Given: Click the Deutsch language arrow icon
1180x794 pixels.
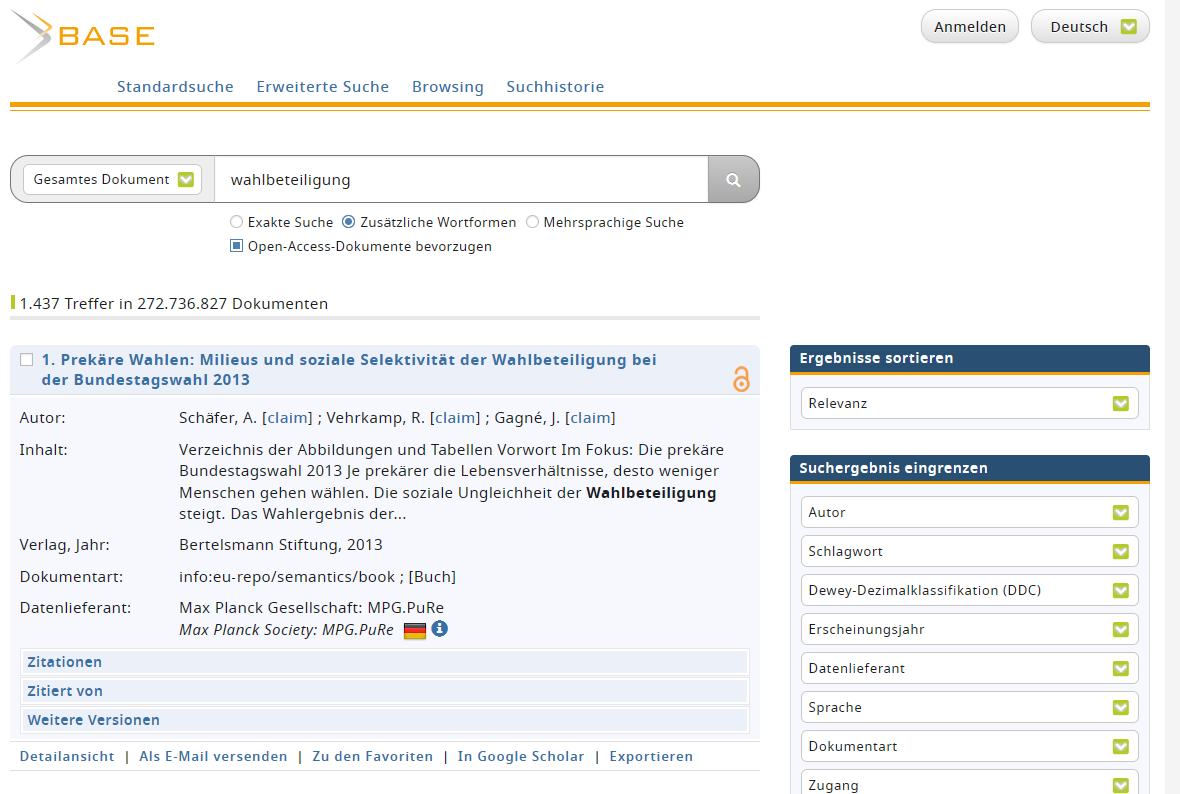Looking at the screenshot, I should tap(1128, 27).
